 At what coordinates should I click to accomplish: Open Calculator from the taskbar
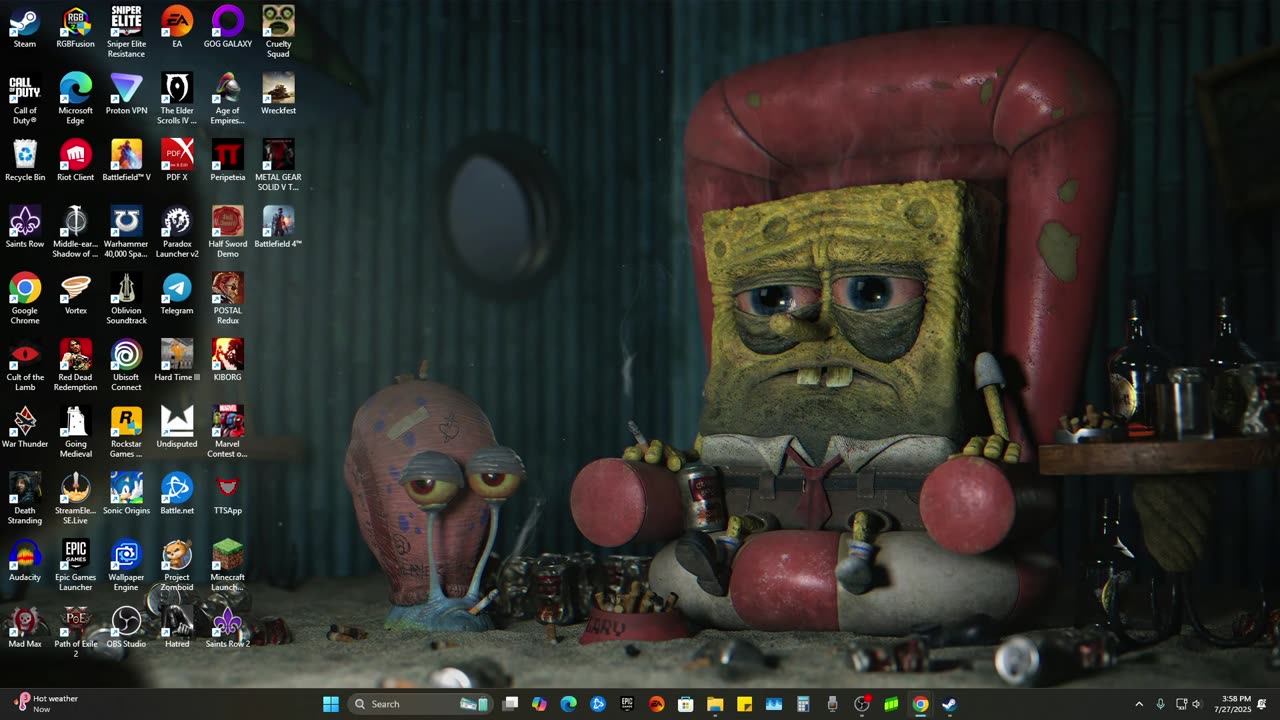803,704
